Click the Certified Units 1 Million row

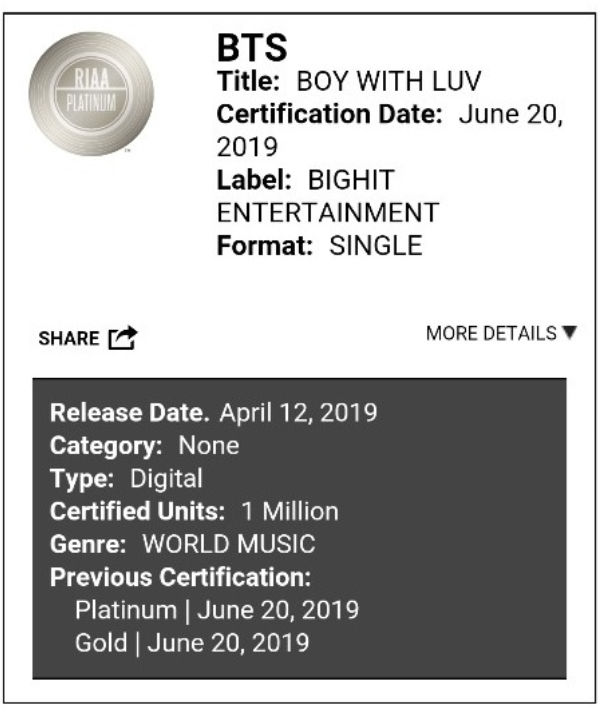click(194, 511)
